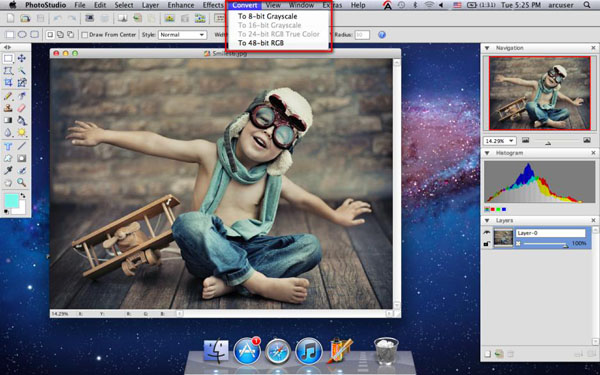Viewport: 600px width, 375px height.
Task: Open the zoom dropdown showing 14.29%
Action: [500, 141]
